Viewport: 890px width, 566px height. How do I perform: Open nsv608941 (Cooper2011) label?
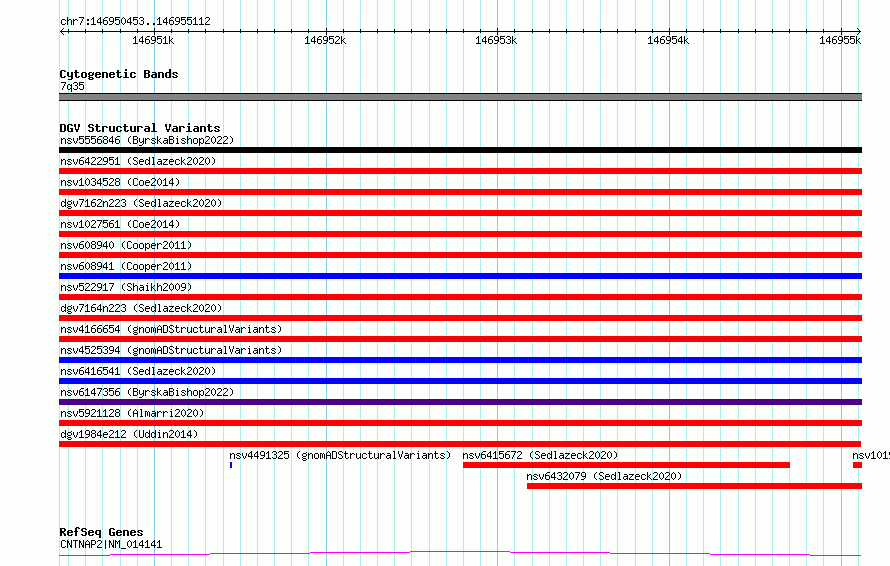pos(126,266)
